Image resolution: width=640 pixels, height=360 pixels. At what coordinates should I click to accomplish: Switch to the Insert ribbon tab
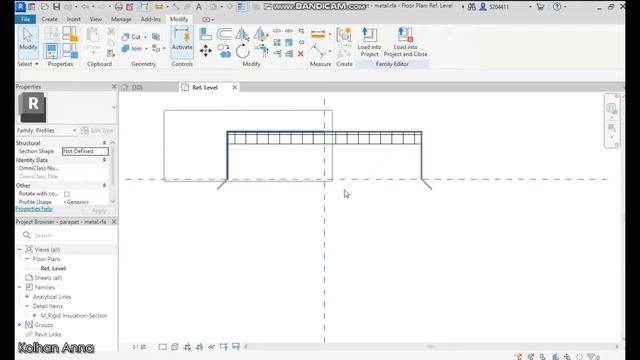pyautogui.click(x=73, y=19)
